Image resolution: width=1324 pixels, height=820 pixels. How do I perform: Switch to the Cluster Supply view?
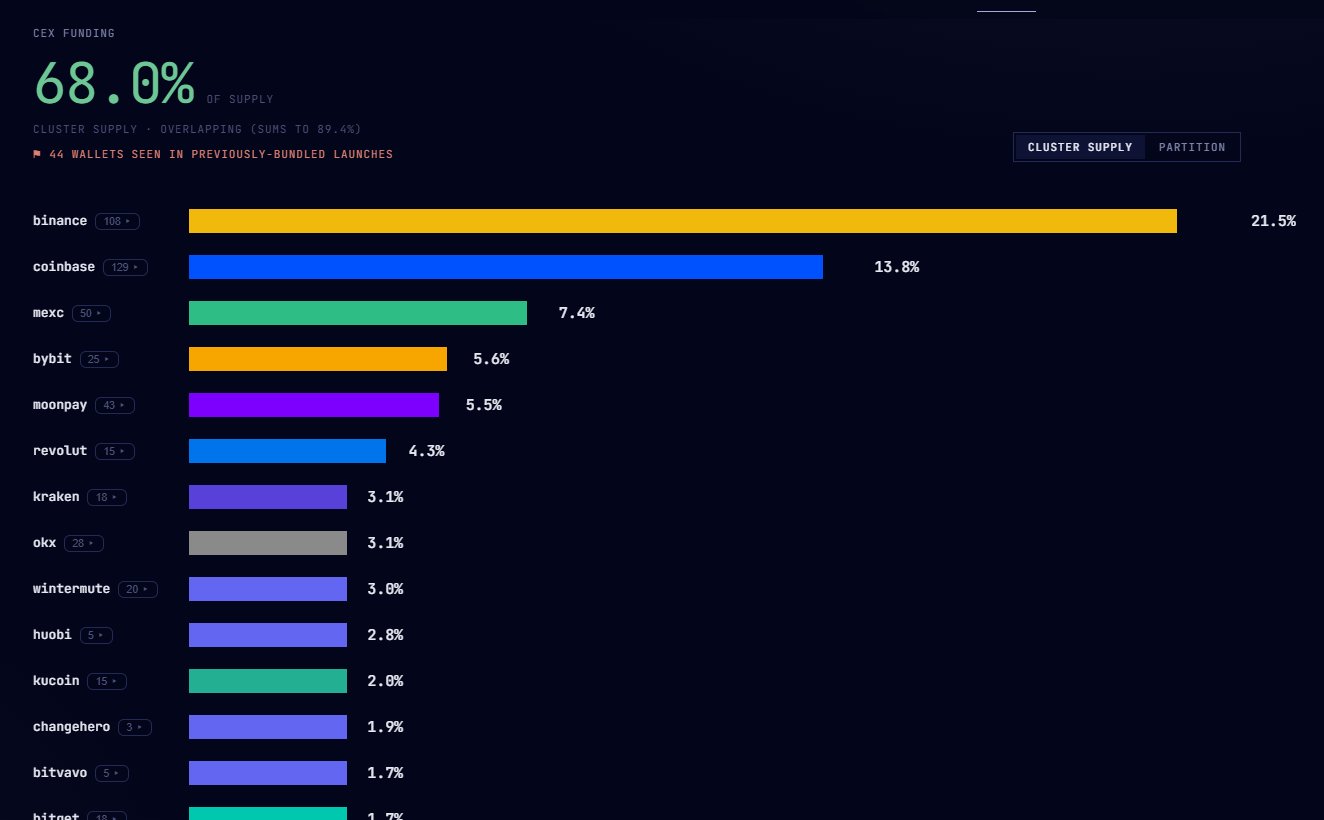pos(1080,147)
